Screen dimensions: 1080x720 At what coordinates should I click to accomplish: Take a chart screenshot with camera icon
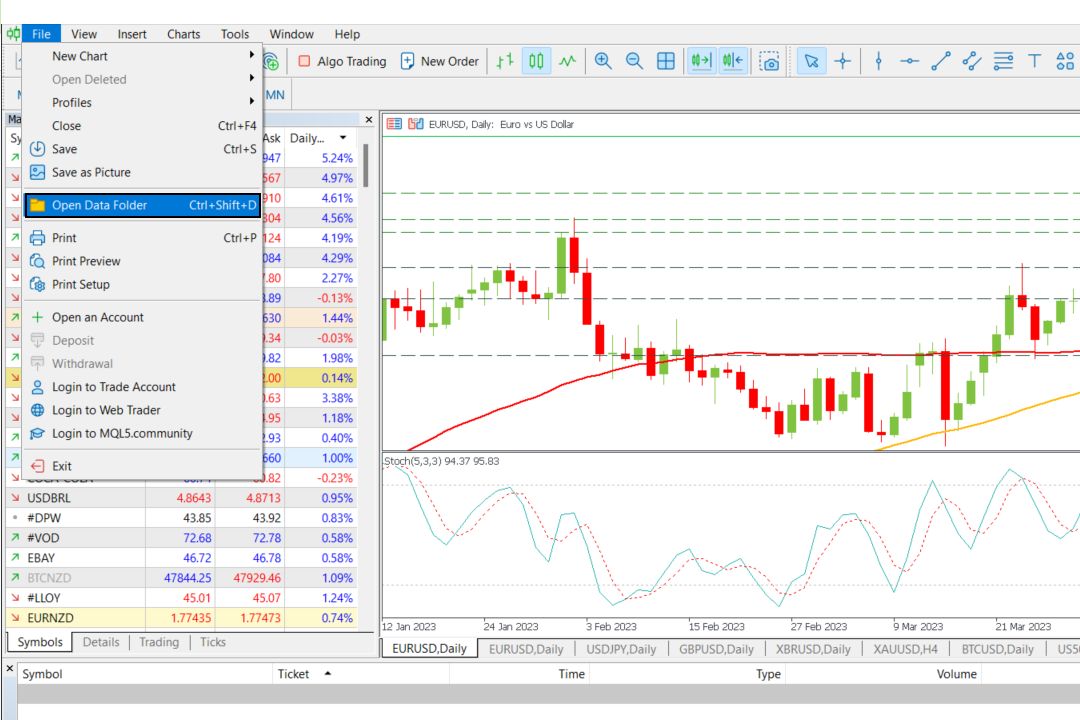click(x=769, y=61)
